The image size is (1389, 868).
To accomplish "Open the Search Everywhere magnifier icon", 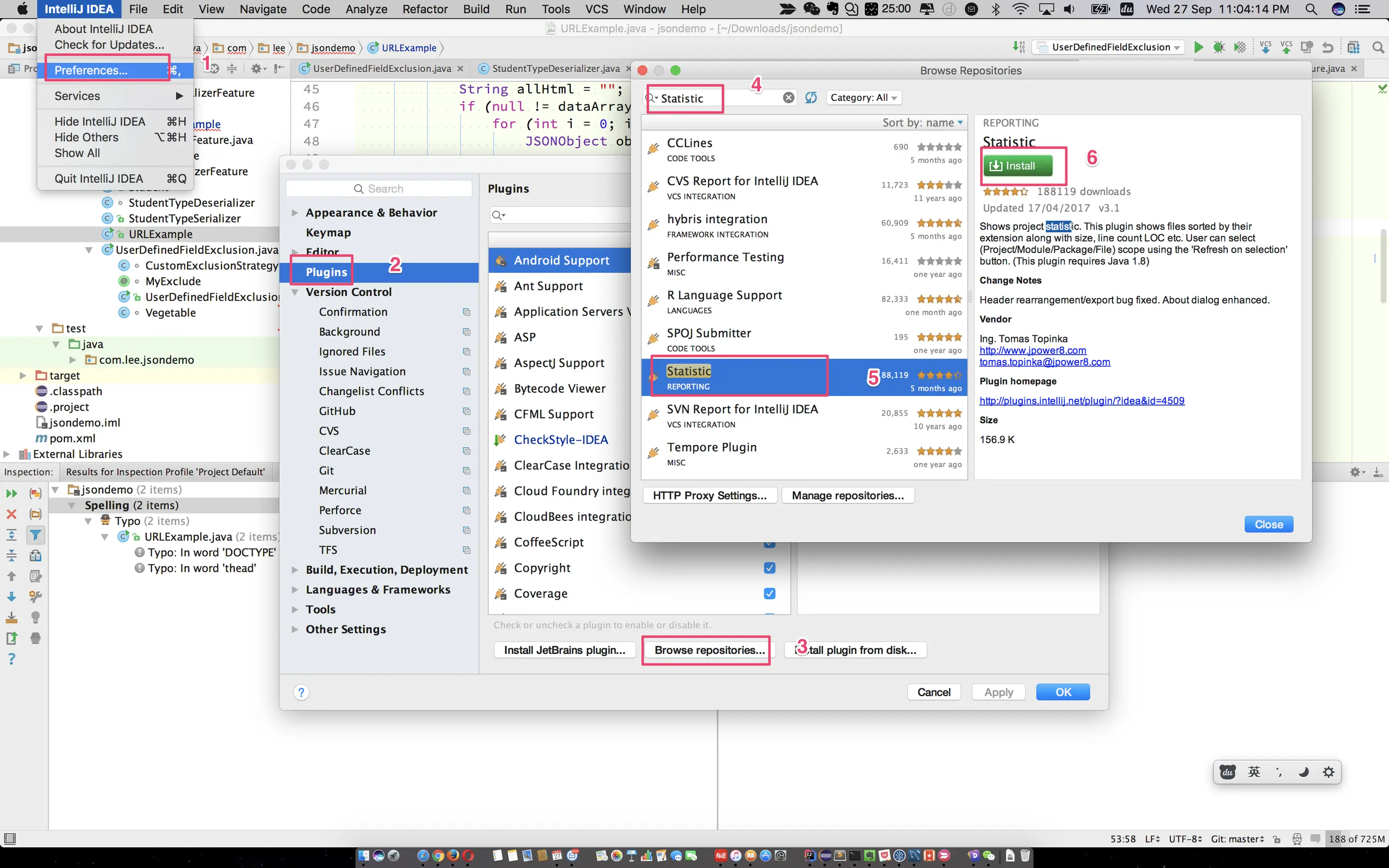I will tap(1378, 47).
